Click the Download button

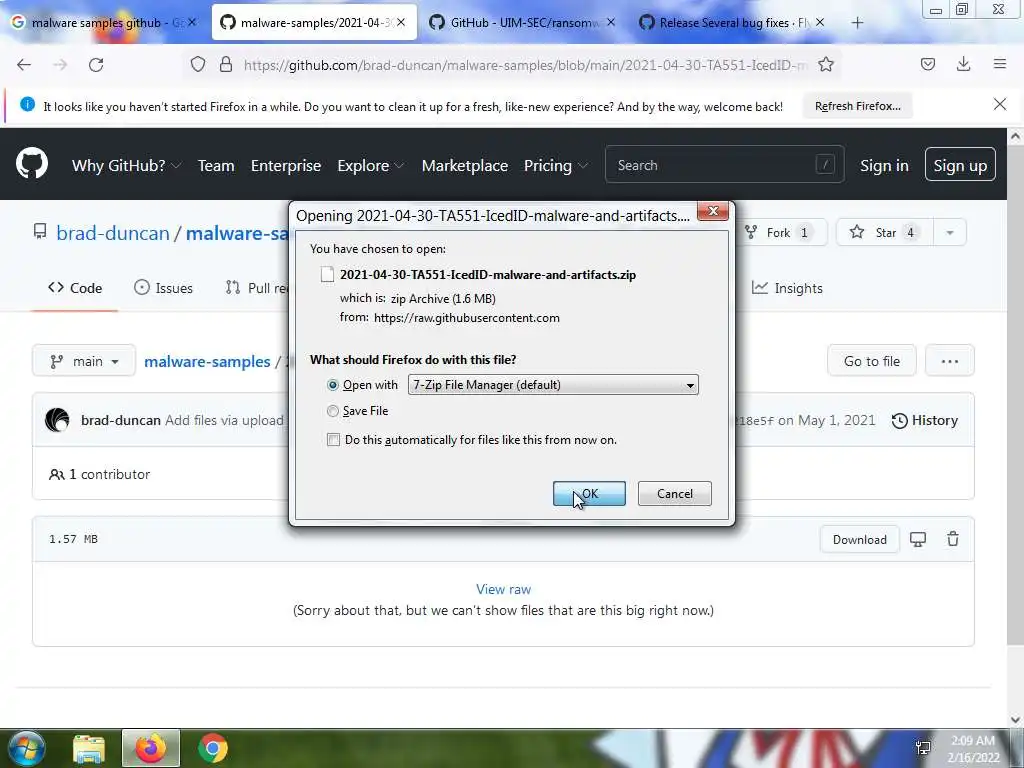[859, 539]
